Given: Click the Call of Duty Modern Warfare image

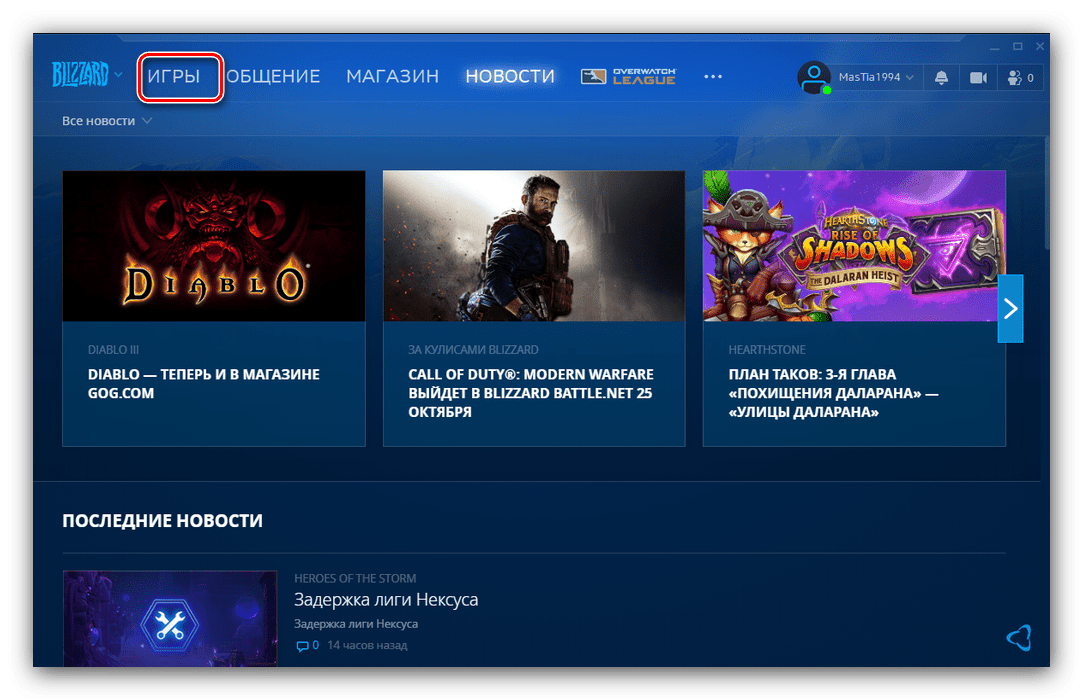Looking at the screenshot, I should coord(534,246).
